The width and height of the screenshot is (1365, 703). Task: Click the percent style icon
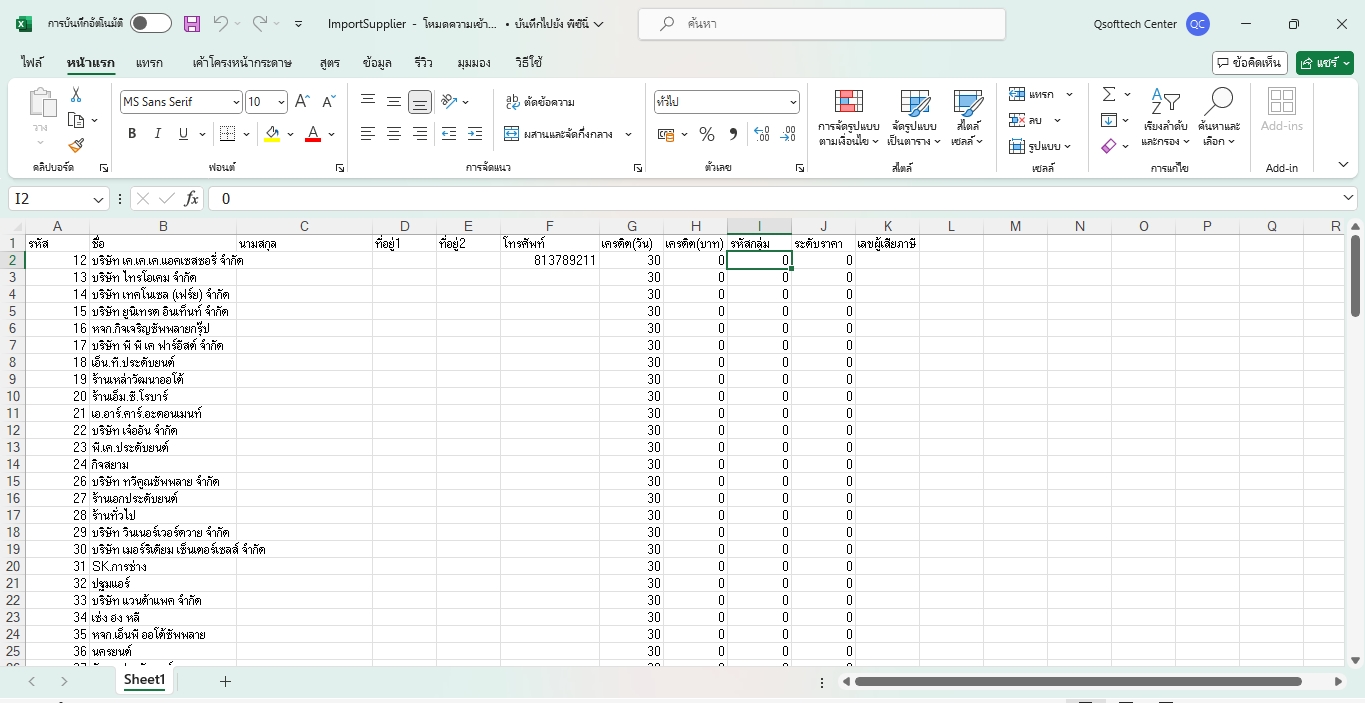[707, 134]
